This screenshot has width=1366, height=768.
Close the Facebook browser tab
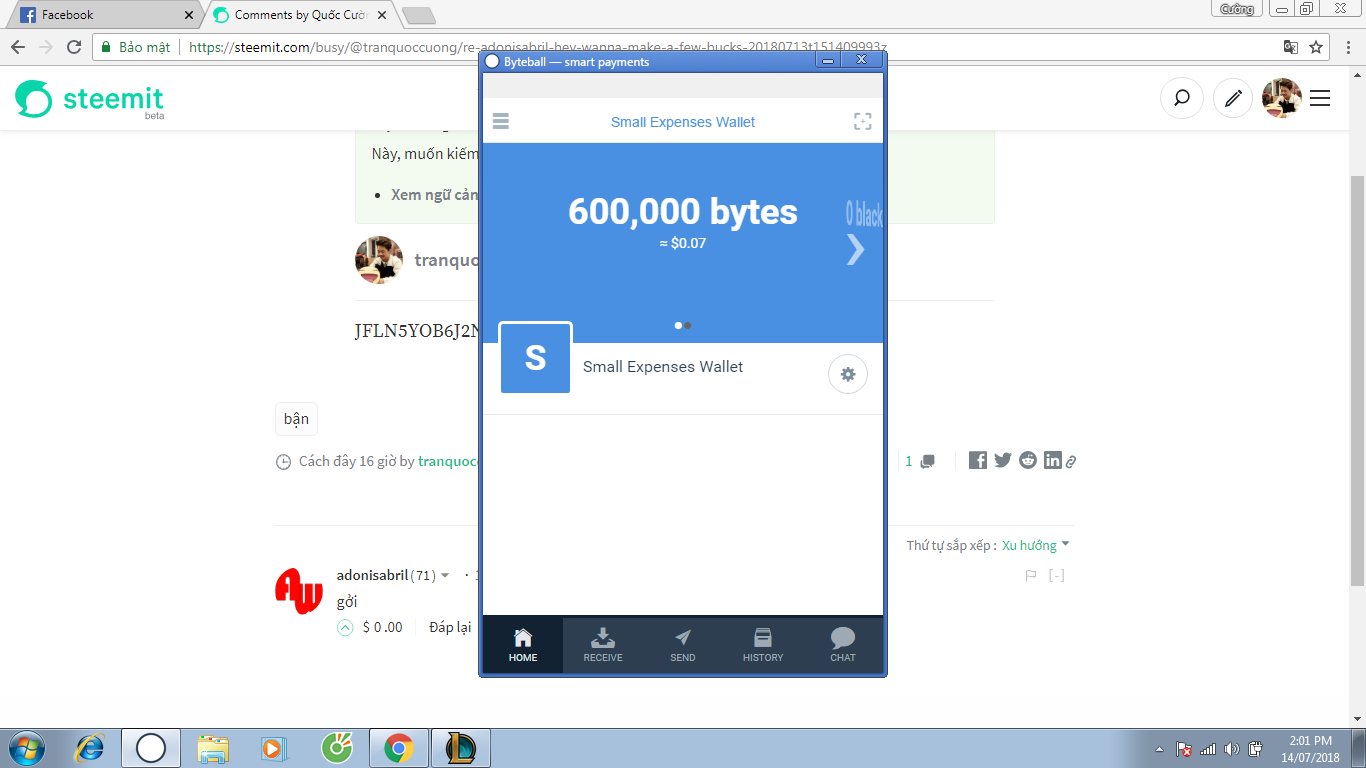tap(189, 15)
